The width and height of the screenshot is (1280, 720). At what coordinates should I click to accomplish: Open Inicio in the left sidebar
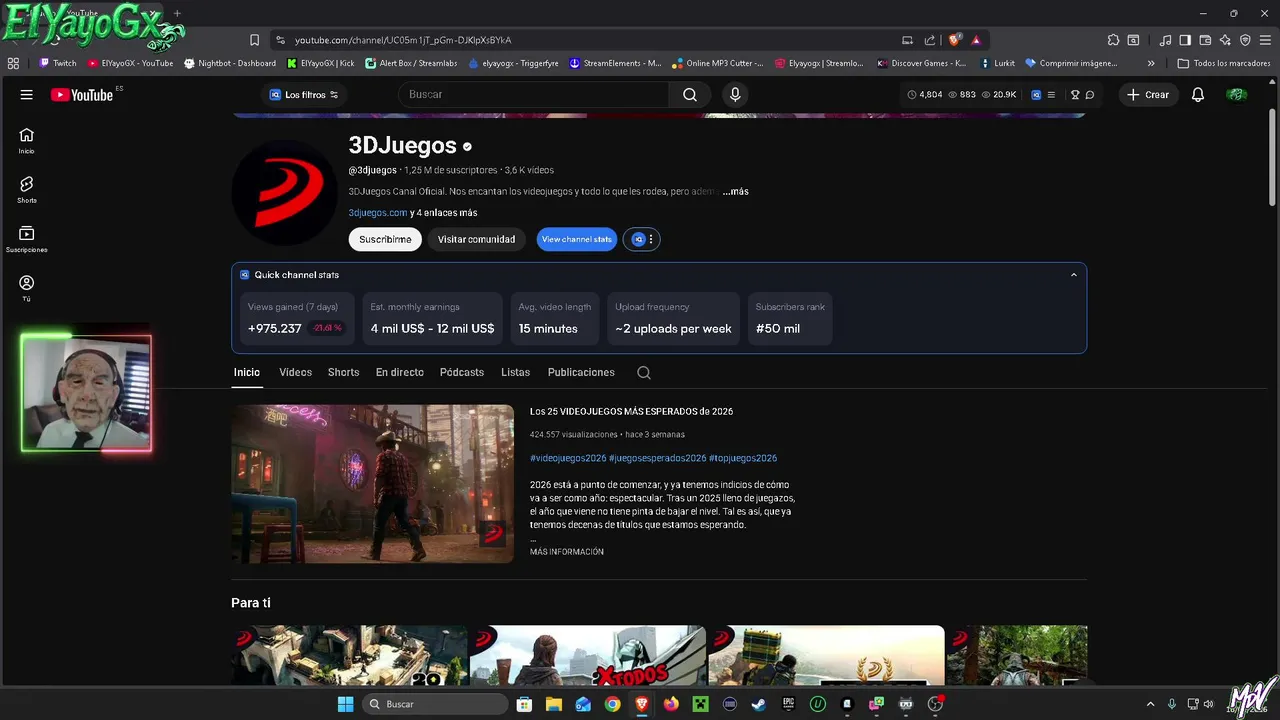26,141
